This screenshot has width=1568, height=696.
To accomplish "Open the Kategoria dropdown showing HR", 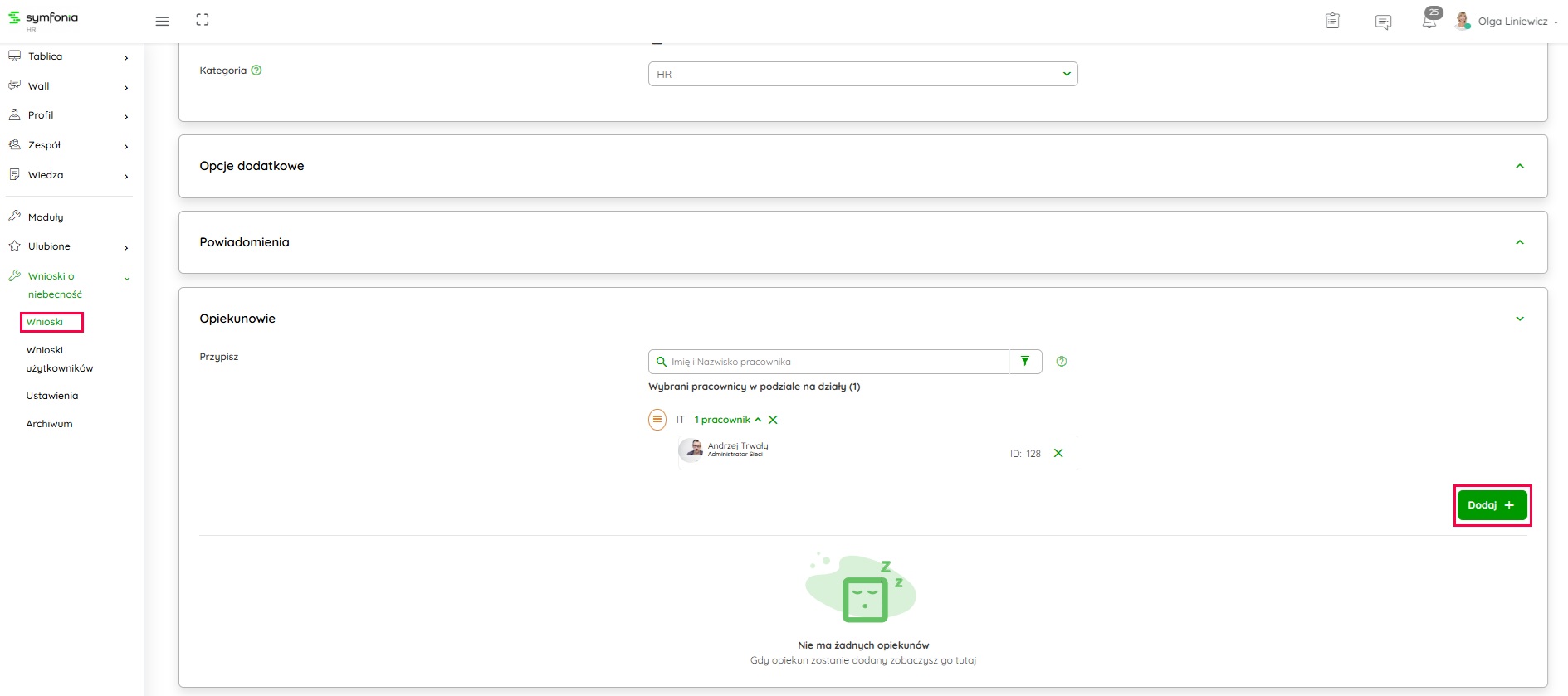I will tap(862, 74).
